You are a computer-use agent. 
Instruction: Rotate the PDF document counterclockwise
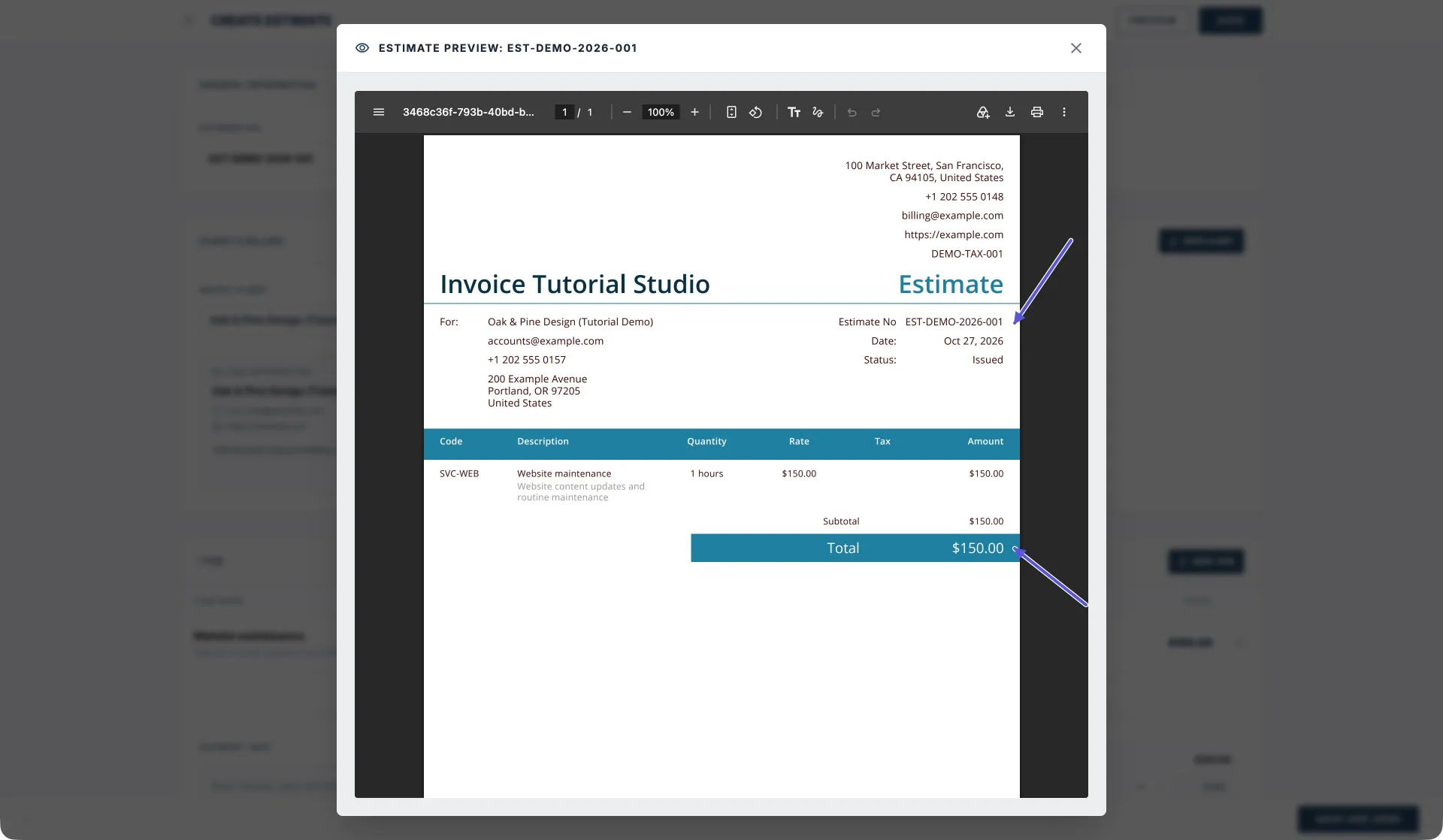click(x=755, y=112)
